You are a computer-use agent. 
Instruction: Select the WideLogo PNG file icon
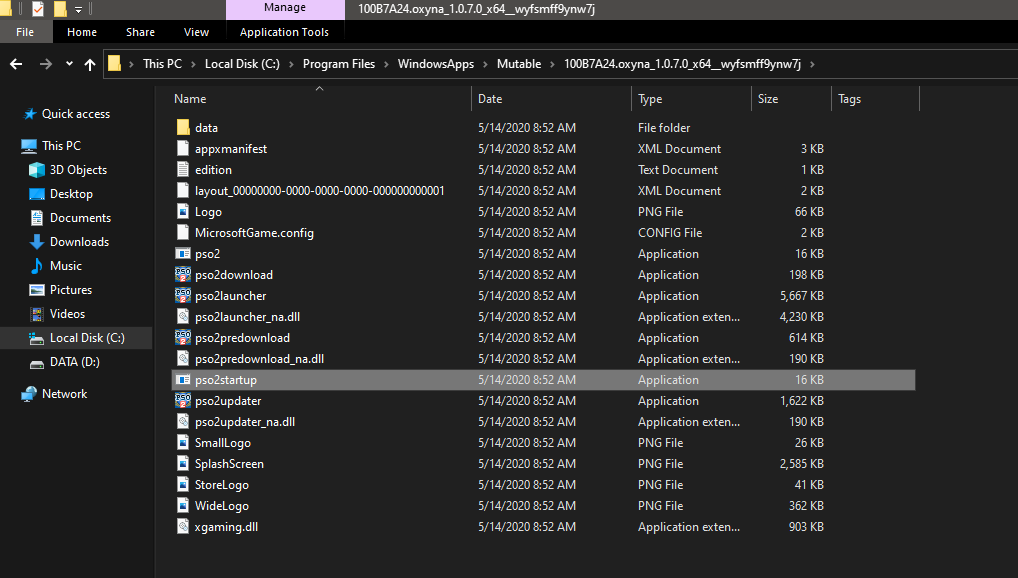point(183,505)
